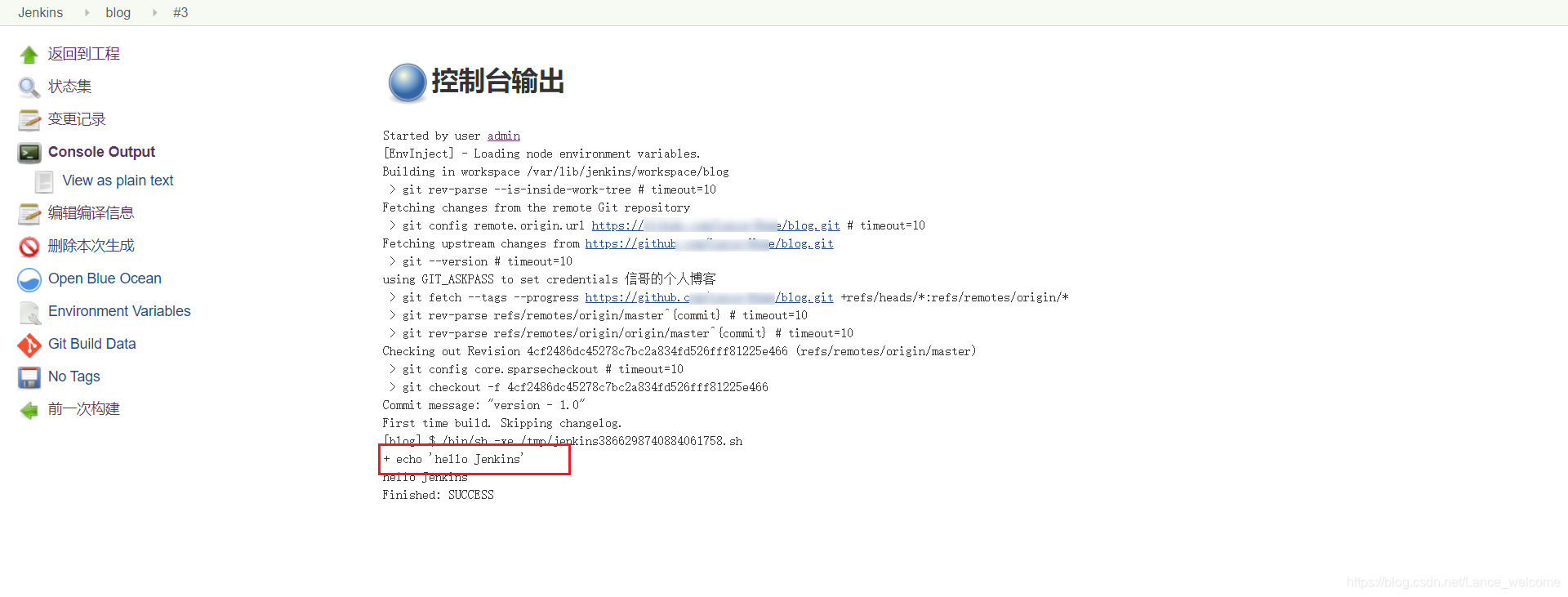The image size is (1568, 597).
Task: Open the blog.git URL in git fetch line
Action: 709,297
